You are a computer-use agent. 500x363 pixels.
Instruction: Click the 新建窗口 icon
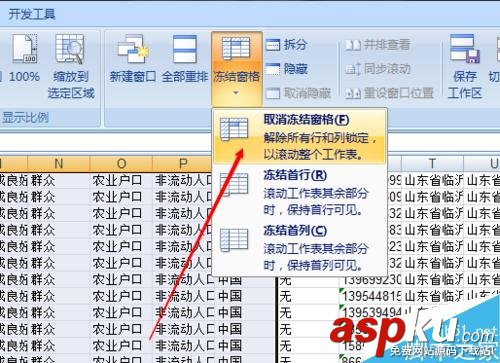click(132, 49)
